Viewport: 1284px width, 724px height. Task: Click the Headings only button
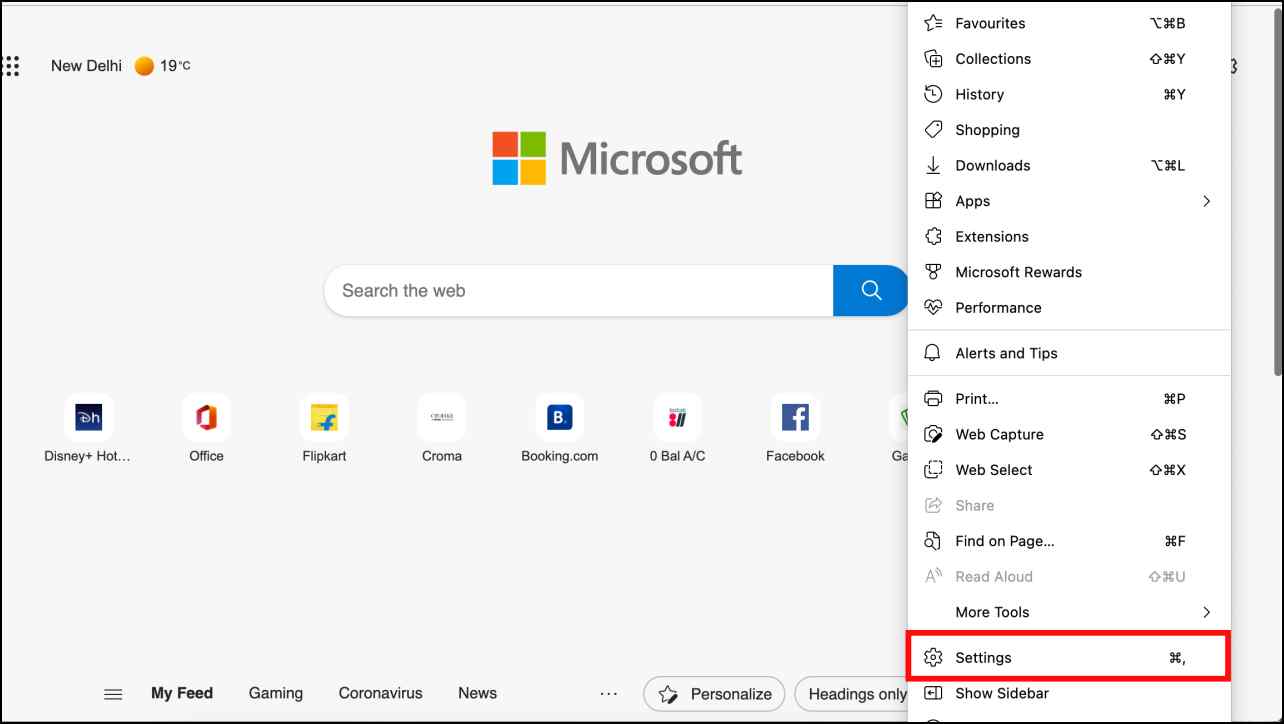[x=851, y=694]
